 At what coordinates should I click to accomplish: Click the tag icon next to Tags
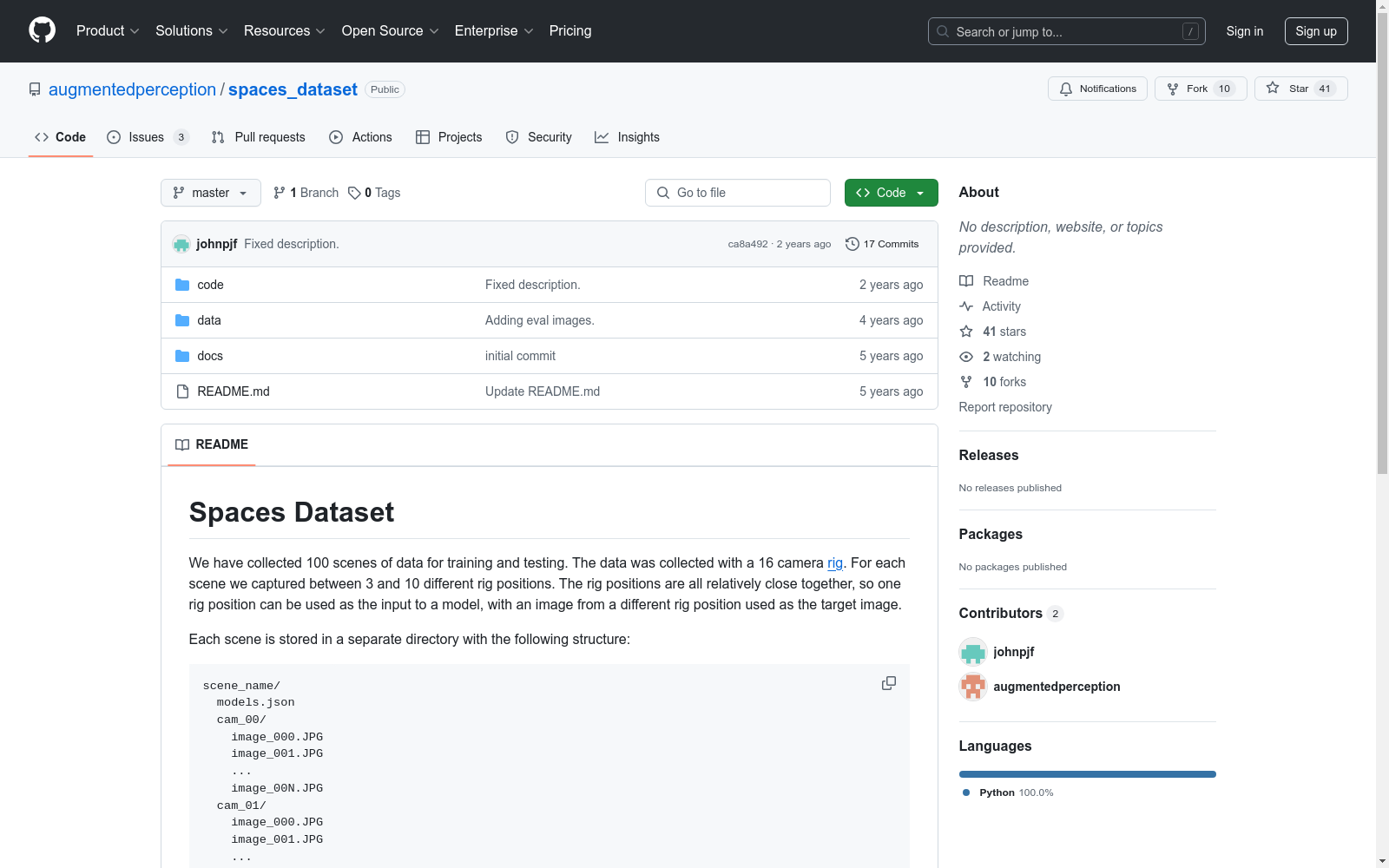(x=354, y=193)
